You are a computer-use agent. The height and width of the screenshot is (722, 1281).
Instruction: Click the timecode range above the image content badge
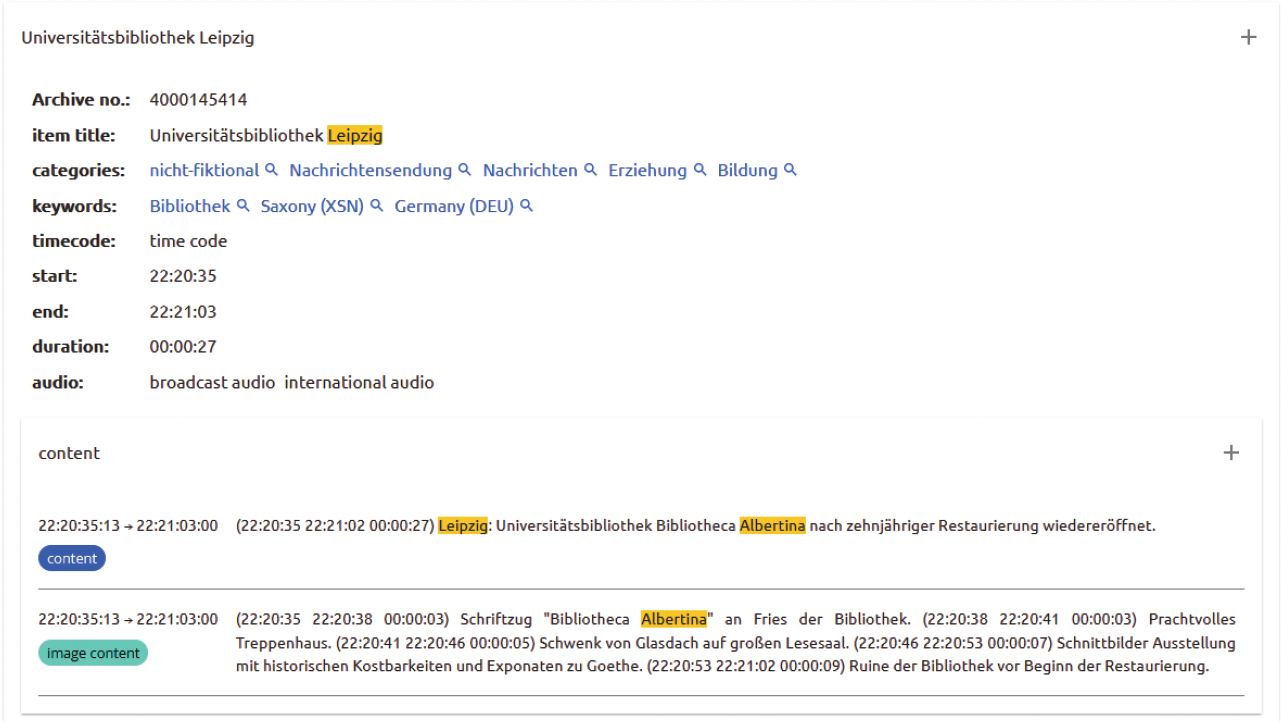[x=128, y=620]
